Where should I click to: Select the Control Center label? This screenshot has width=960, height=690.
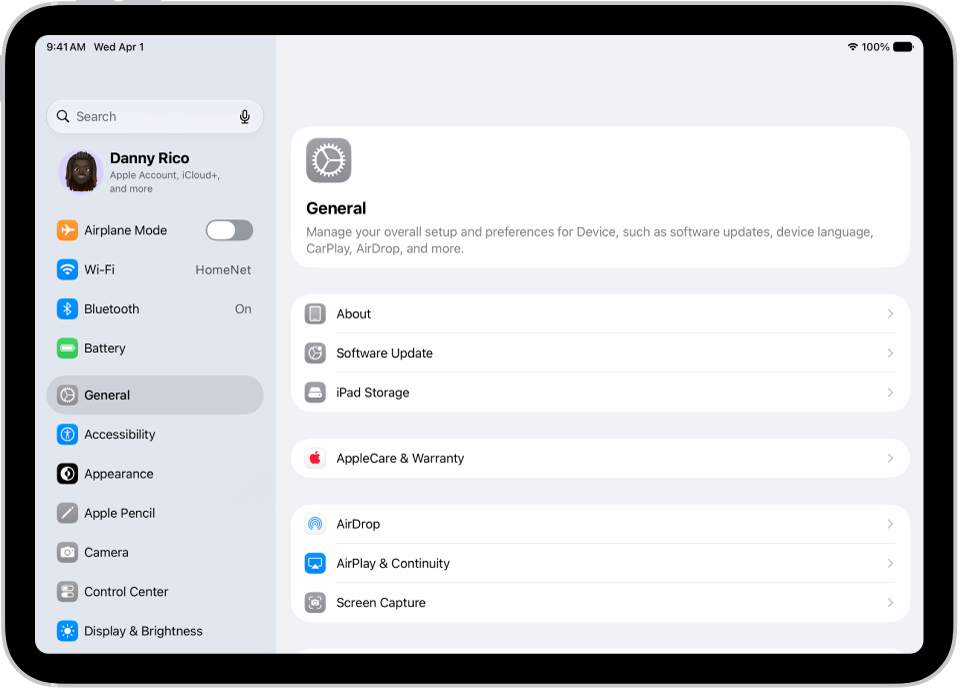(126, 591)
